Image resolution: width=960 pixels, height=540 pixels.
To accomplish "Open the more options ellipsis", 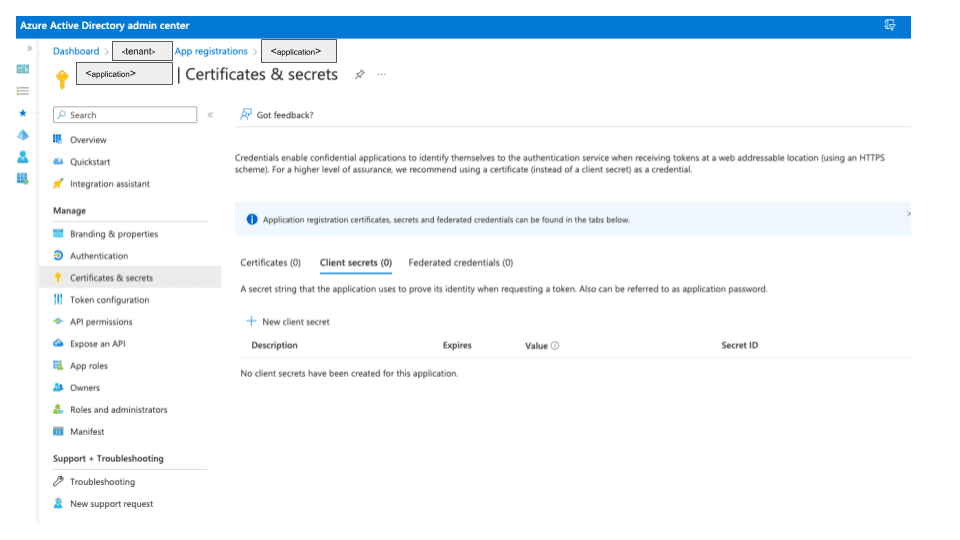I will click(x=381, y=74).
